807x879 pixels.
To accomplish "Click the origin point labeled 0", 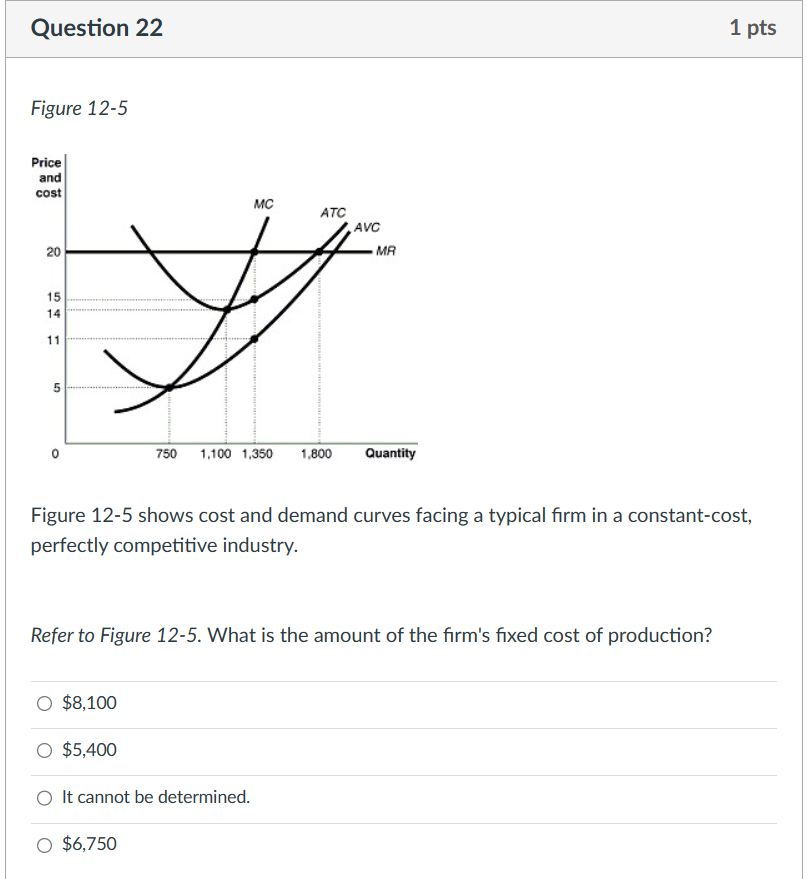I will pyautogui.click(x=55, y=453).
